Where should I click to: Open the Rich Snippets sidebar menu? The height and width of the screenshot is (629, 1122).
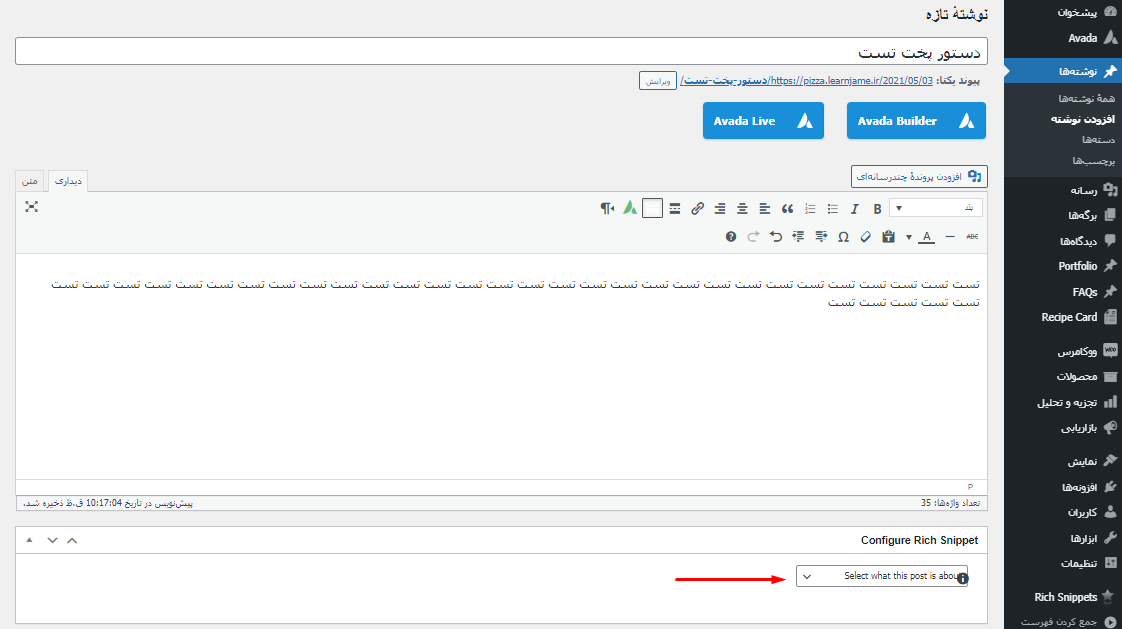tap(1063, 597)
